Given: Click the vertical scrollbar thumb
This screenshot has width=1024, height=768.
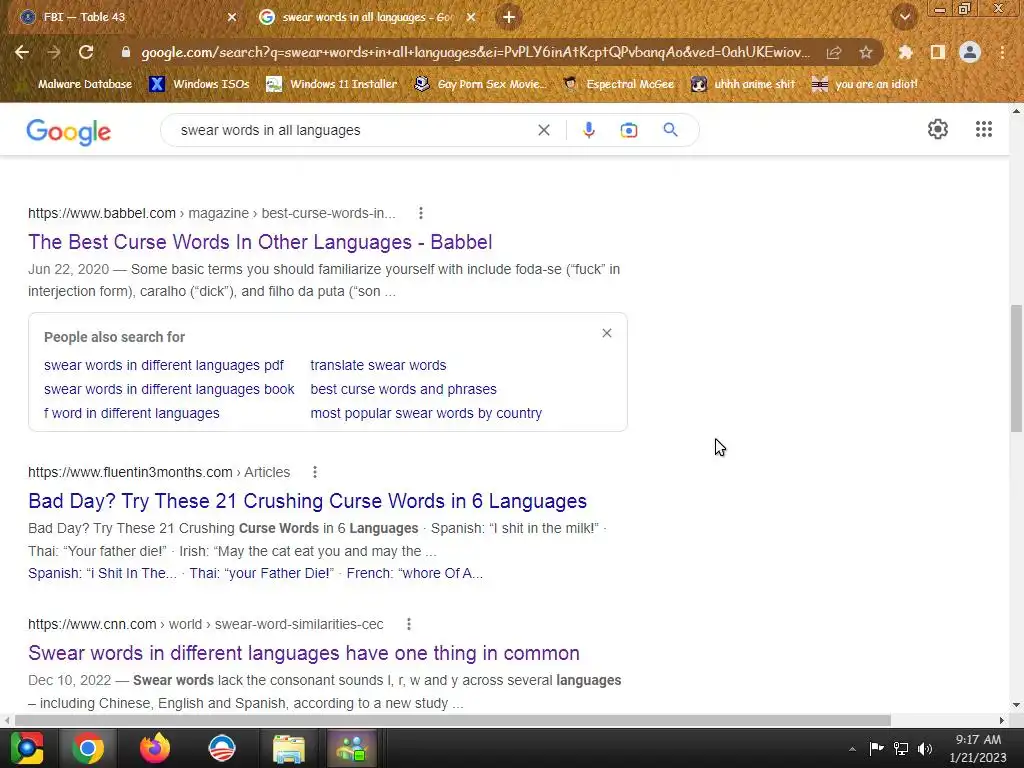Looking at the screenshot, I should (1016, 368).
